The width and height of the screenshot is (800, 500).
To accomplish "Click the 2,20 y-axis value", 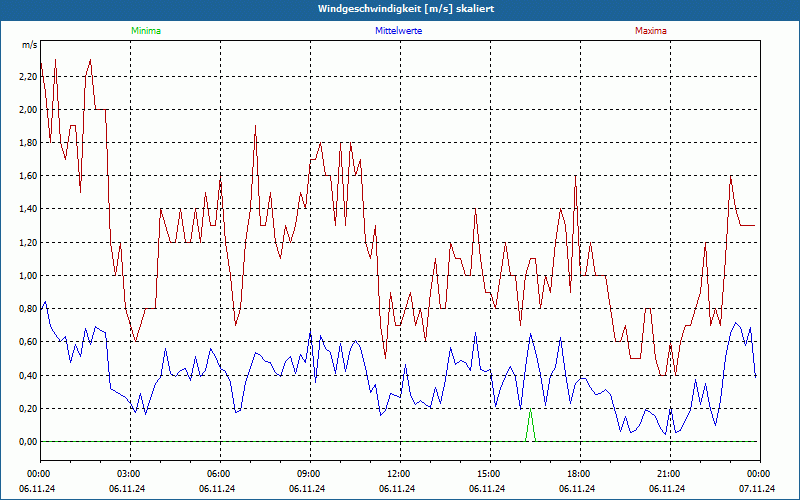I will [x=28, y=77].
